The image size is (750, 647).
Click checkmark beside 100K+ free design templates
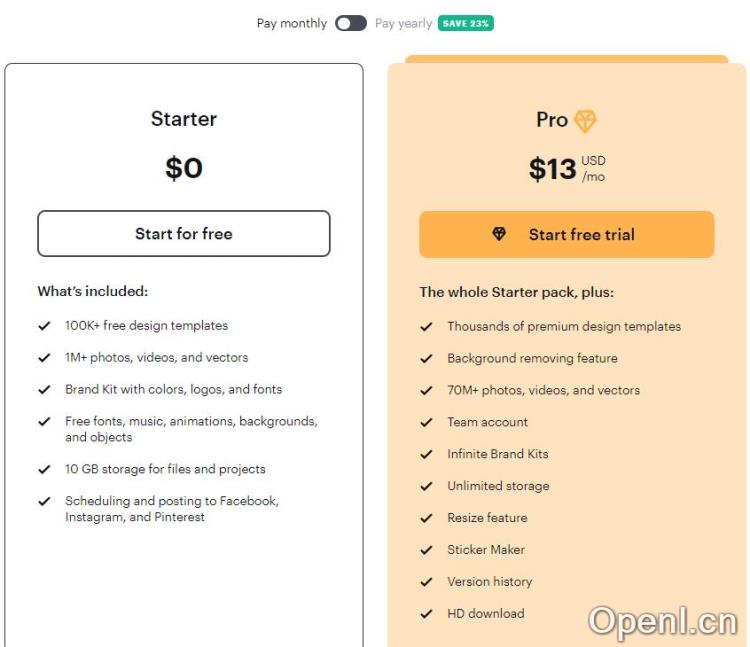click(44, 326)
